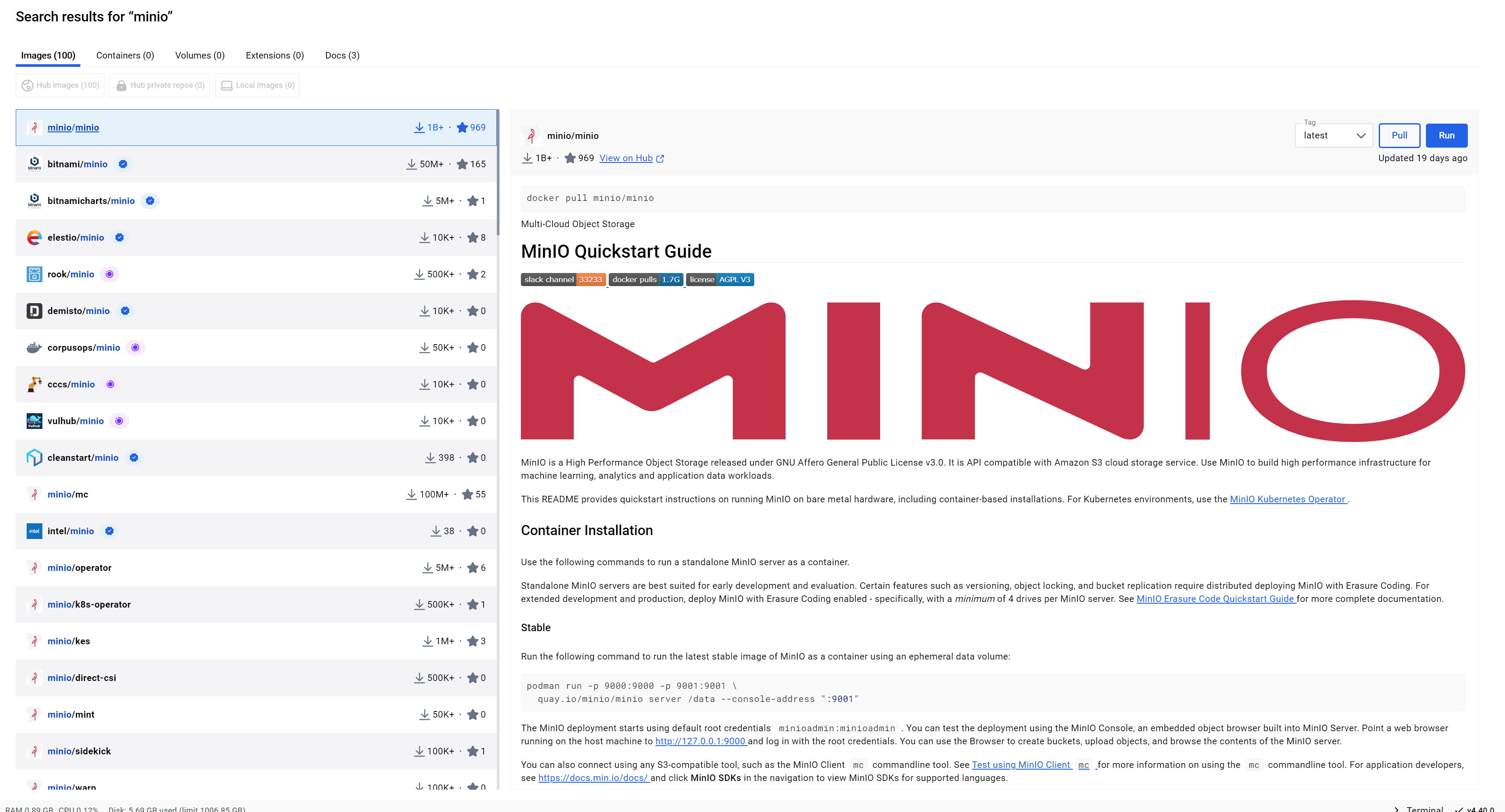This screenshot has height=812, width=1505.
Task: Click the star icon in minio/minio row
Action: click(462, 128)
